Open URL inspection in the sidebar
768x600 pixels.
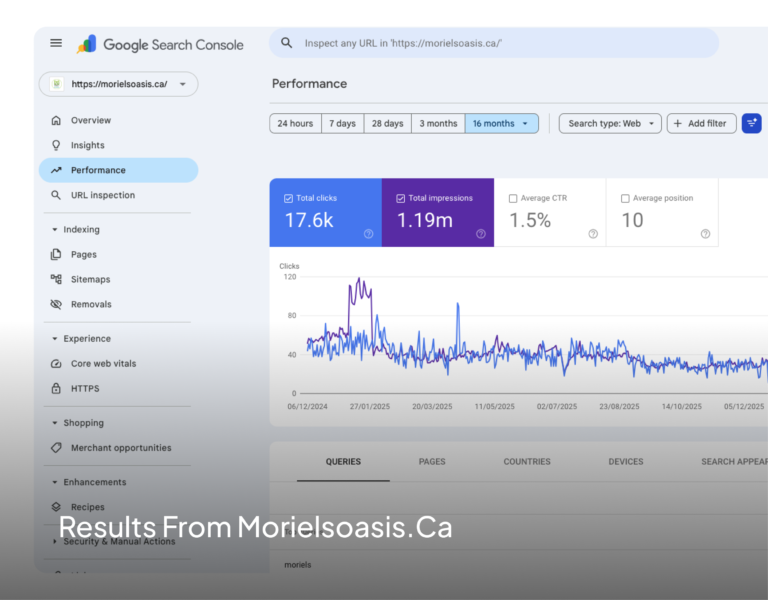pyautogui.click(x=119, y=195)
